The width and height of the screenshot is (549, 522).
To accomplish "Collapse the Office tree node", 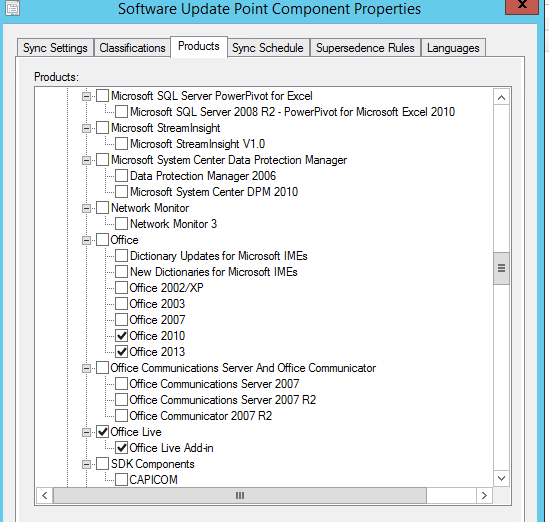I will [86, 241].
